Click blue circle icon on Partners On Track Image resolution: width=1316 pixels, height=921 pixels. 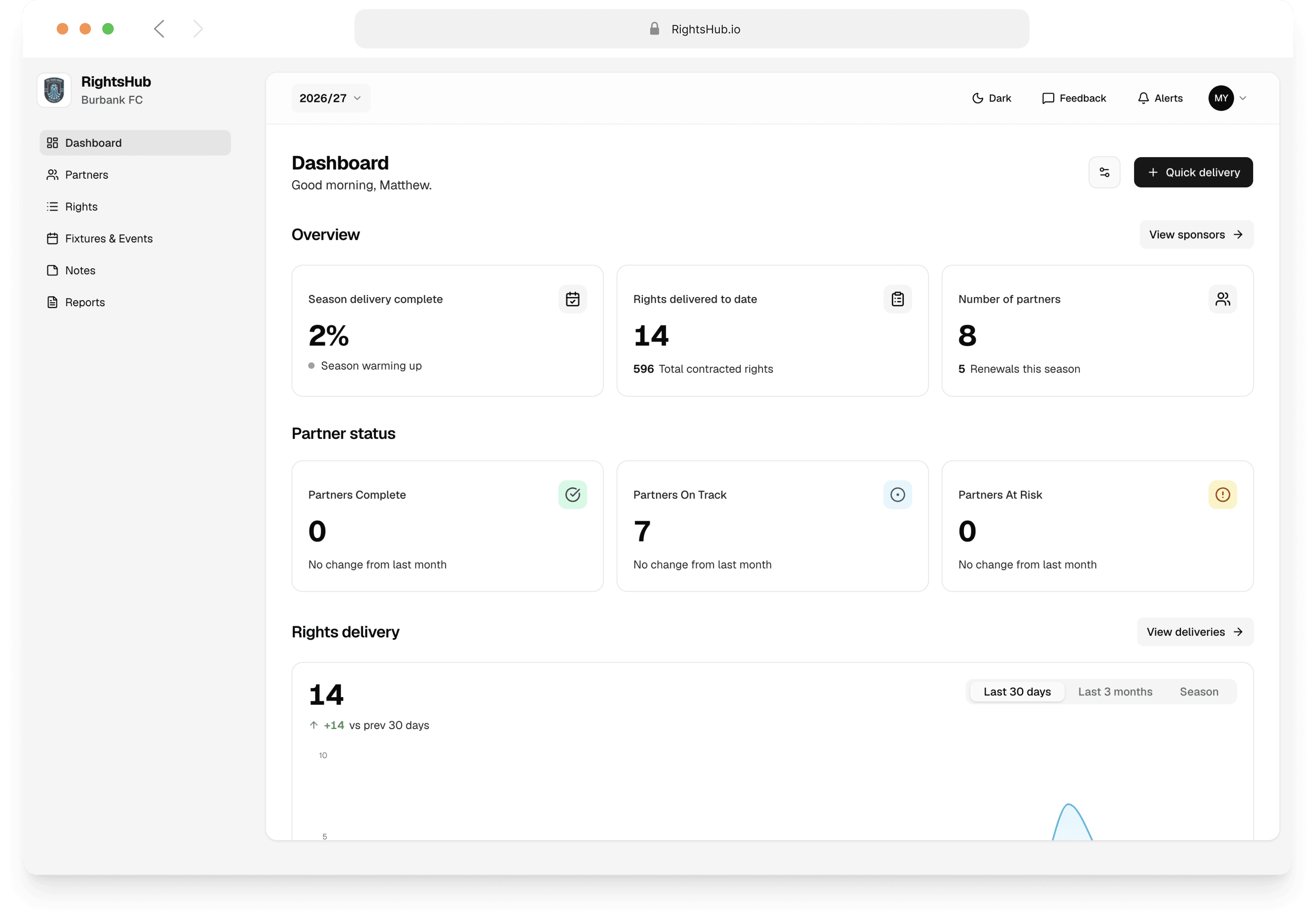click(x=897, y=494)
